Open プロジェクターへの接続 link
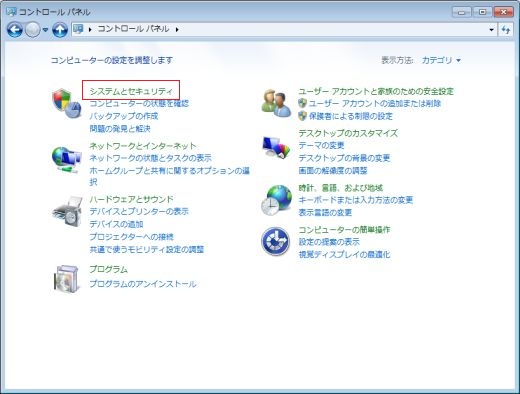 (131, 237)
